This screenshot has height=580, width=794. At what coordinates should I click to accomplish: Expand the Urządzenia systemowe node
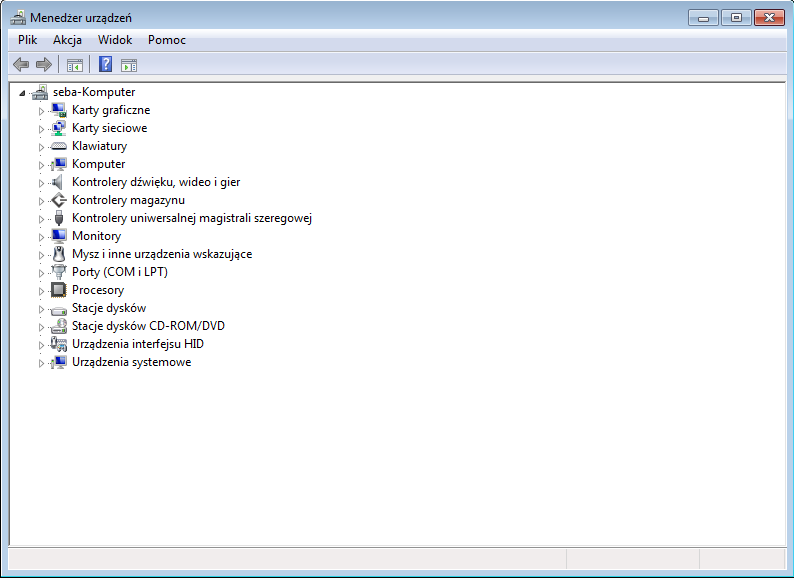42,363
